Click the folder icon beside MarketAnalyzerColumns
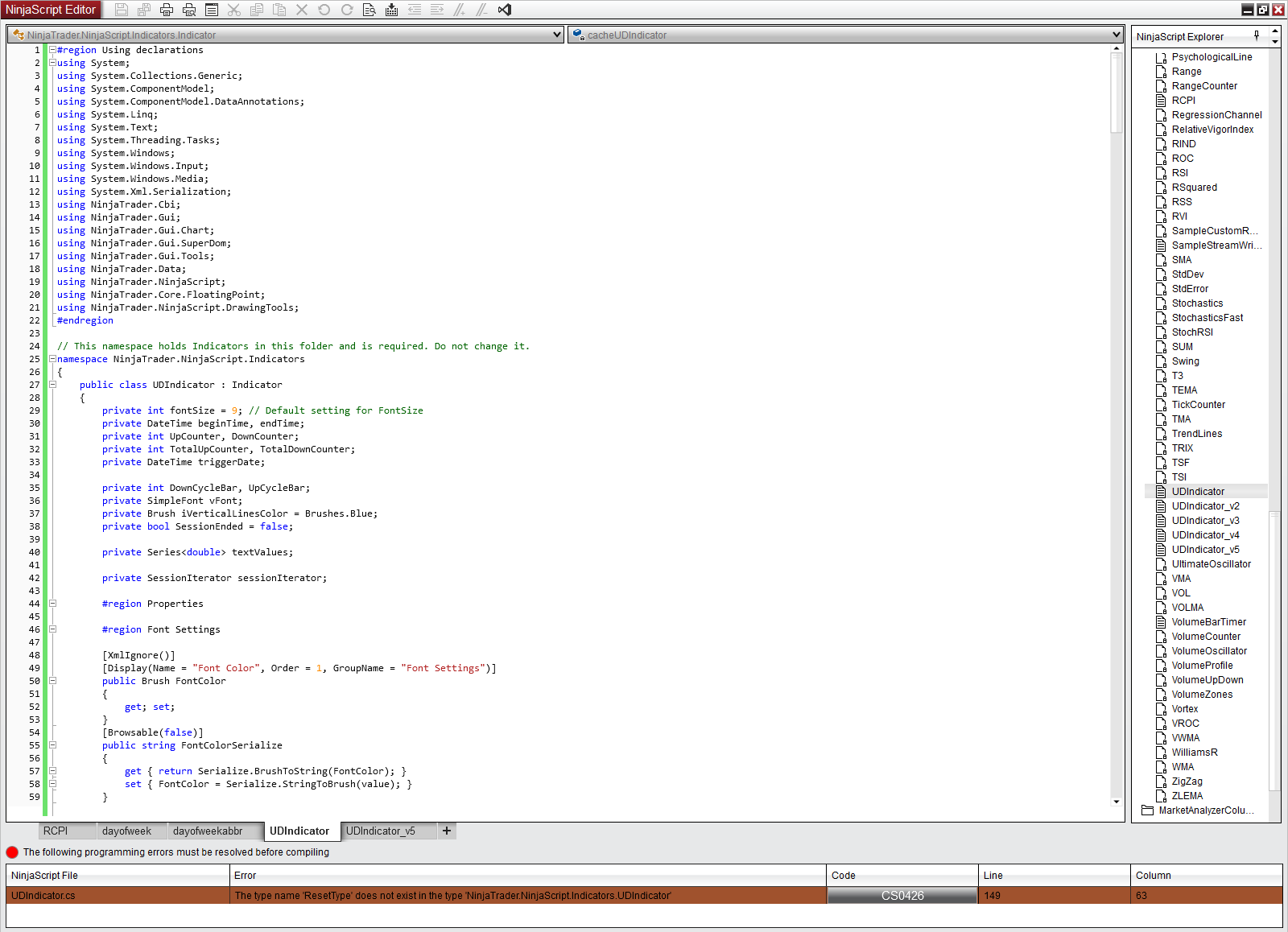Image resolution: width=1288 pixels, height=932 pixels. 1148,810
